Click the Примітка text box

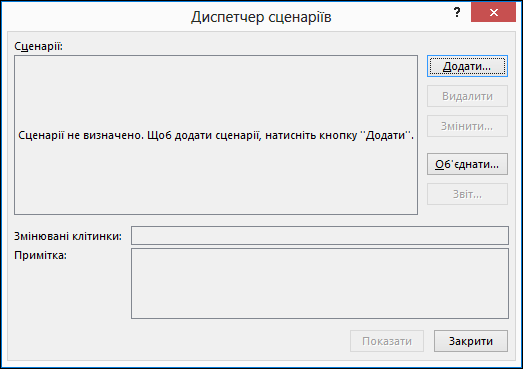click(x=320, y=283)
